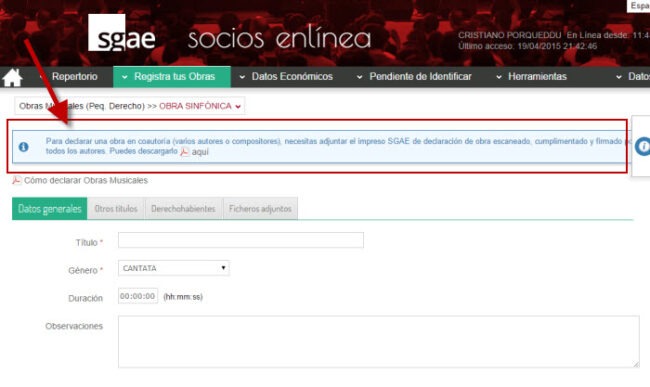
Task: Click PDF icon beside Cómo declarar Obras Musicales
Action: point(17,180)
